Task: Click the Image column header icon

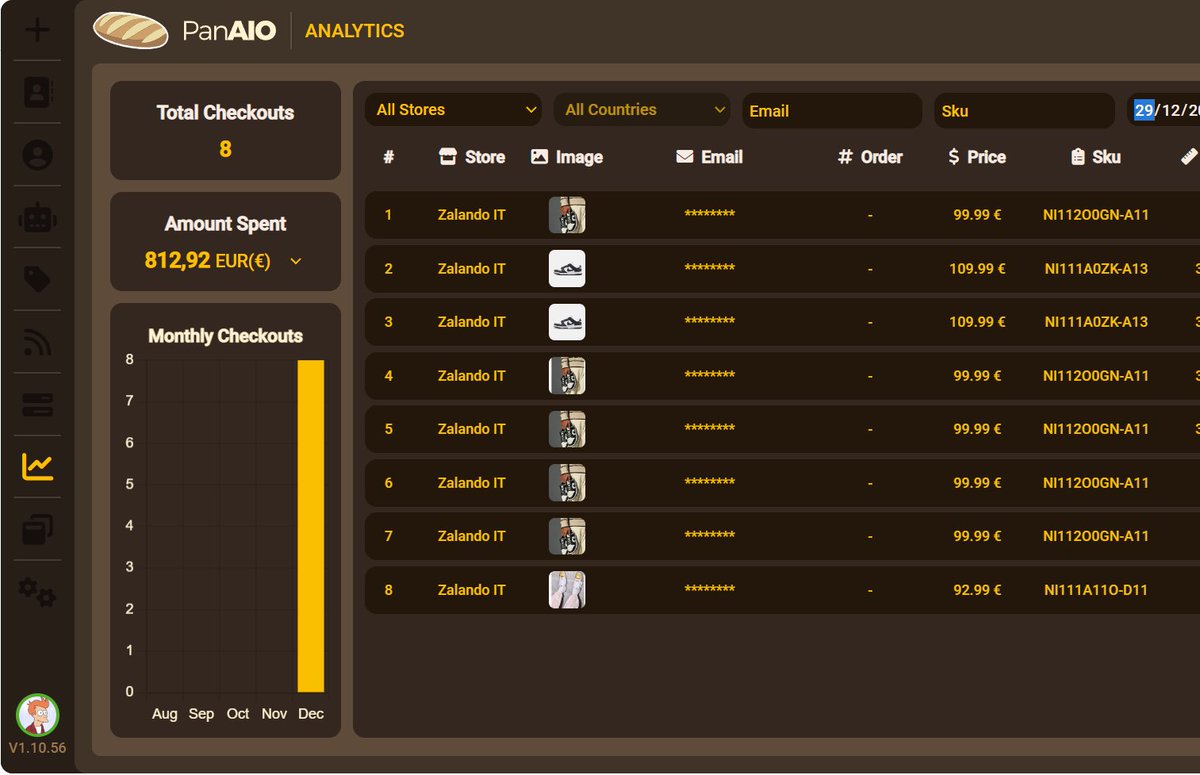Action: (x=539, y=156)
